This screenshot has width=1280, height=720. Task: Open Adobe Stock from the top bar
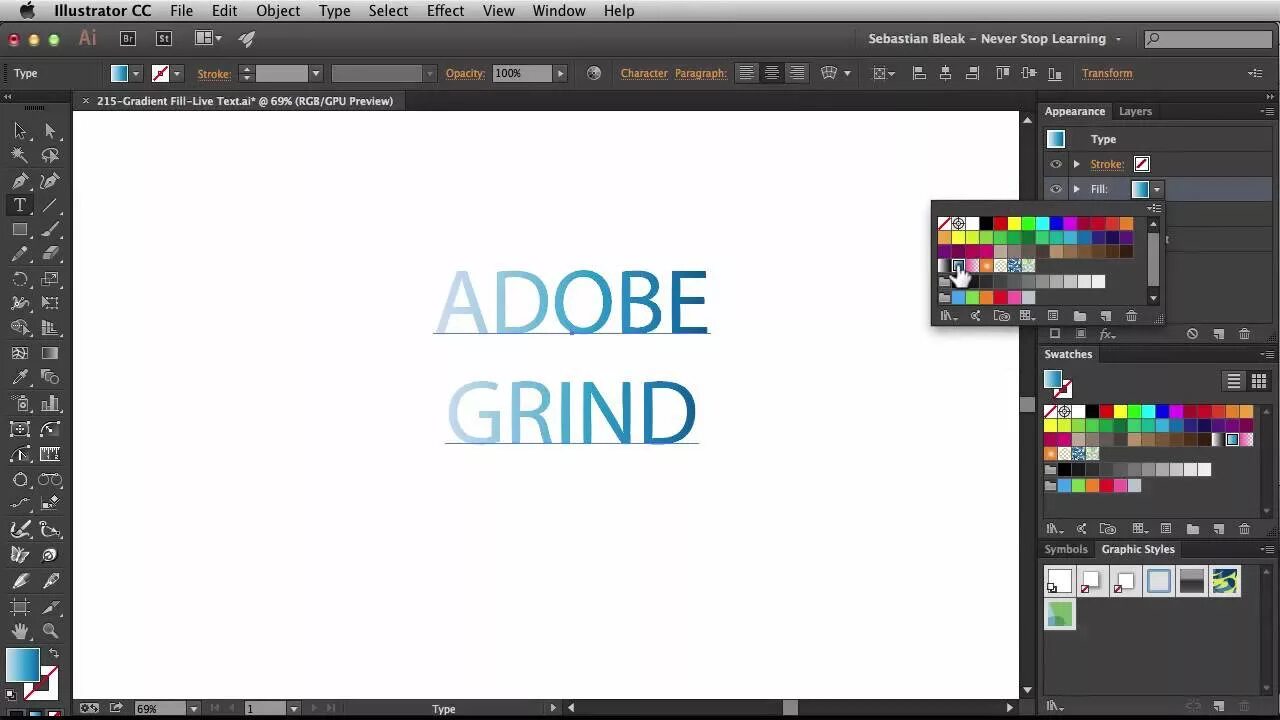click(x=164, y=39)
